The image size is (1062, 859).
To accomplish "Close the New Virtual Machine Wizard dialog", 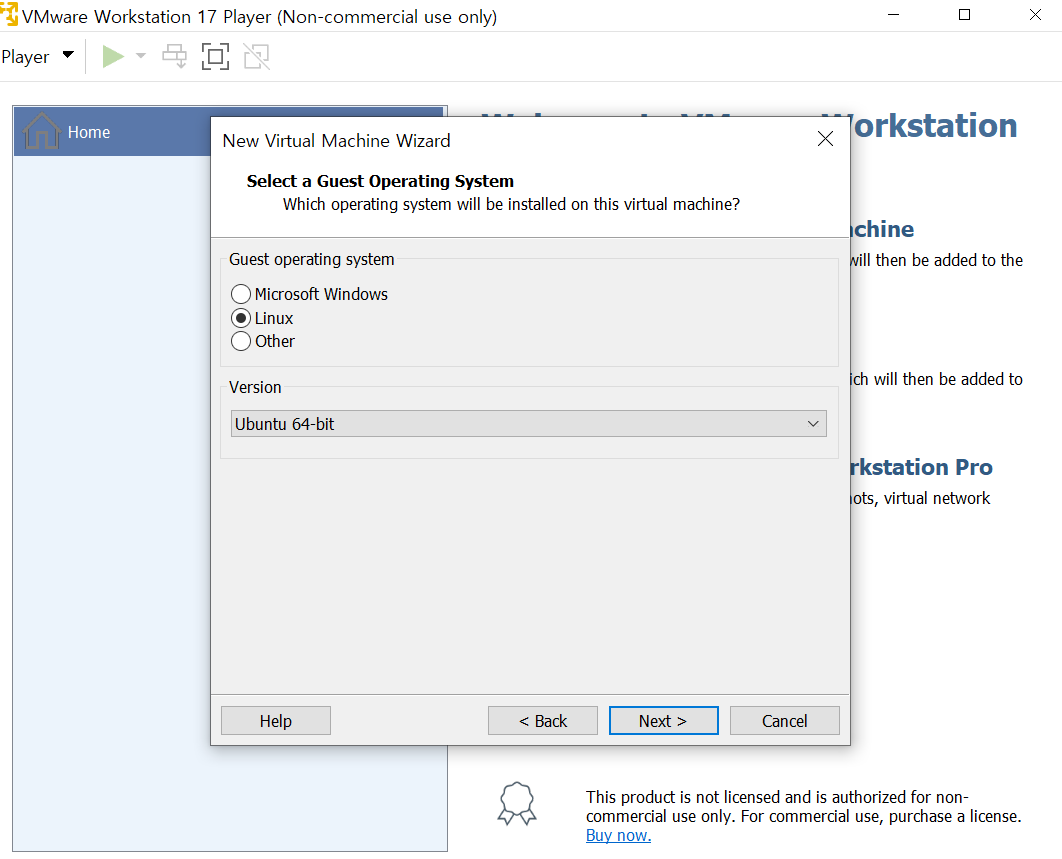I will tap(825, 139).
